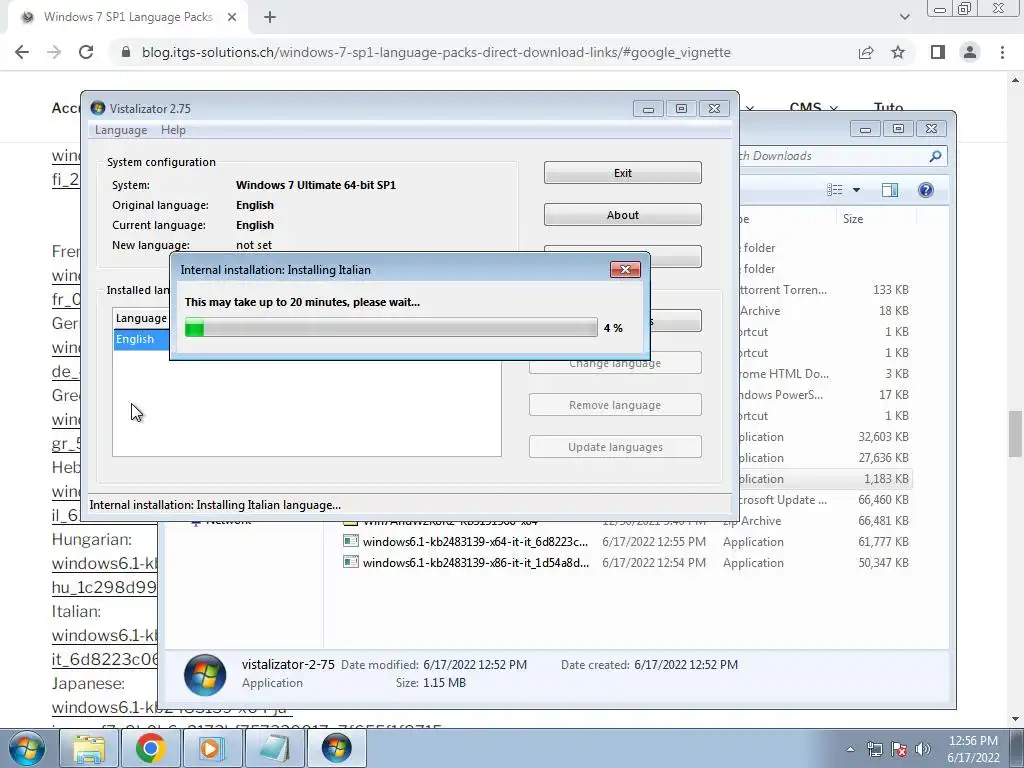Select the 133 KB torrent file row
The width and height of the screenshot is (1024, 768).
click(x=825, y=290)
